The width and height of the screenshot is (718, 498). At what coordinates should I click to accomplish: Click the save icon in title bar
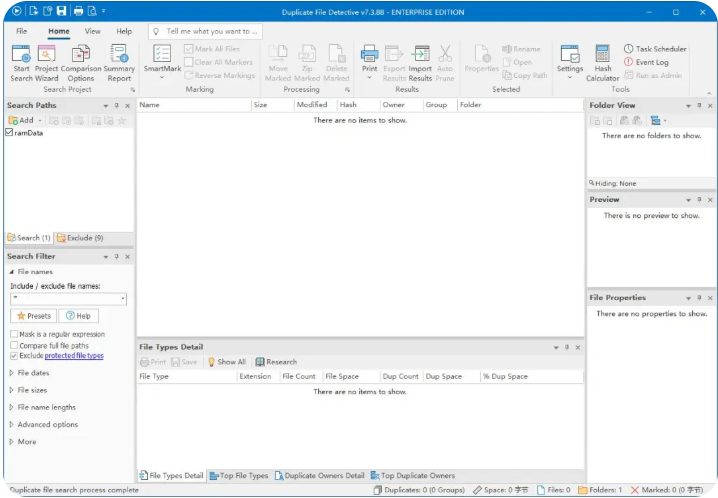pos(61,11)
